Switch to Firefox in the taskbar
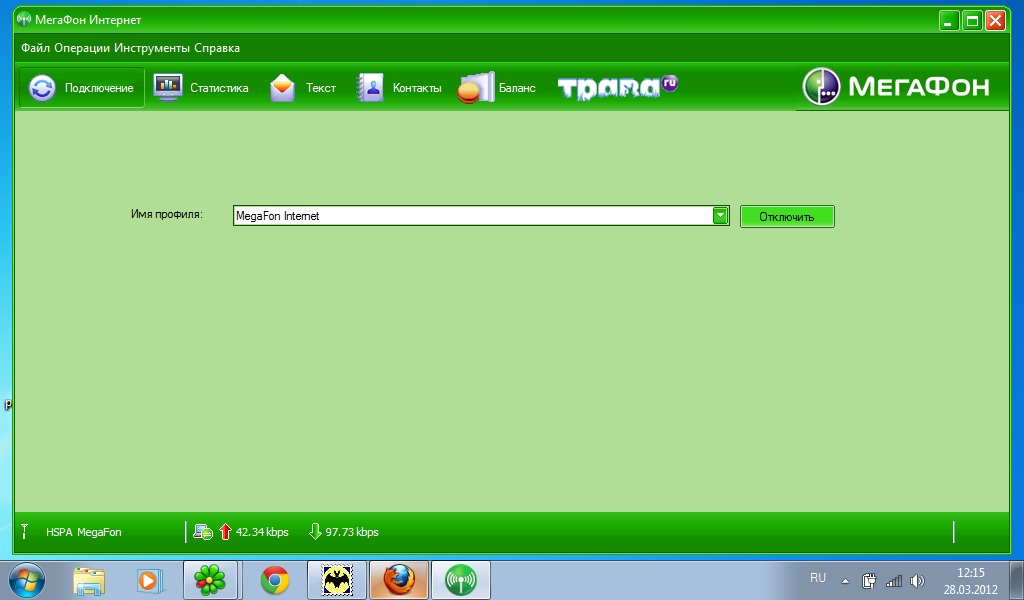The width and height of the screenshot is (1024, 600). (399, 580)
